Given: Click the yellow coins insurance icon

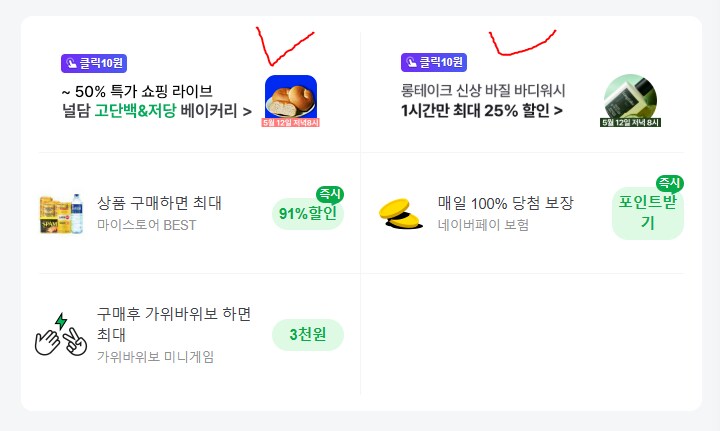Looking at the screenshot, I should pyautogui.click(x=401, y=213).
